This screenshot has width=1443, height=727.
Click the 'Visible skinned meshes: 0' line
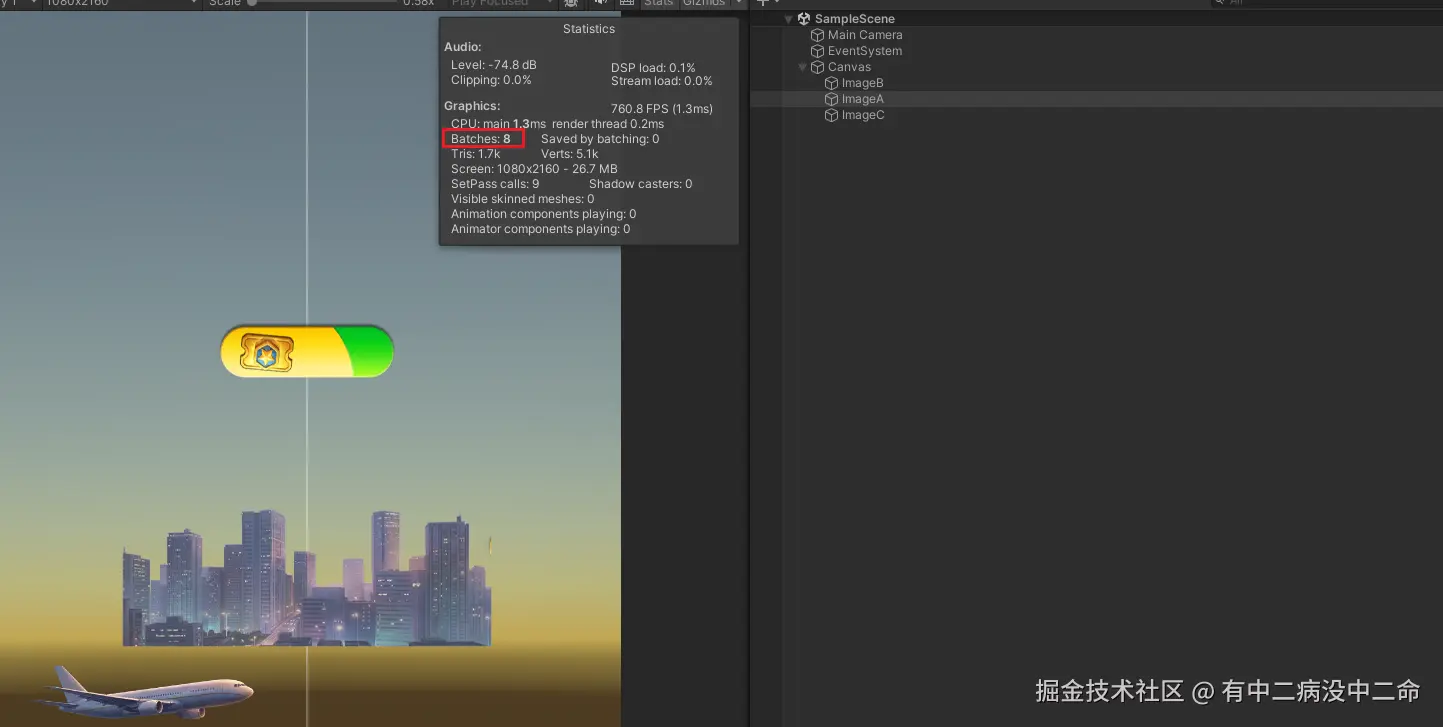522,199
